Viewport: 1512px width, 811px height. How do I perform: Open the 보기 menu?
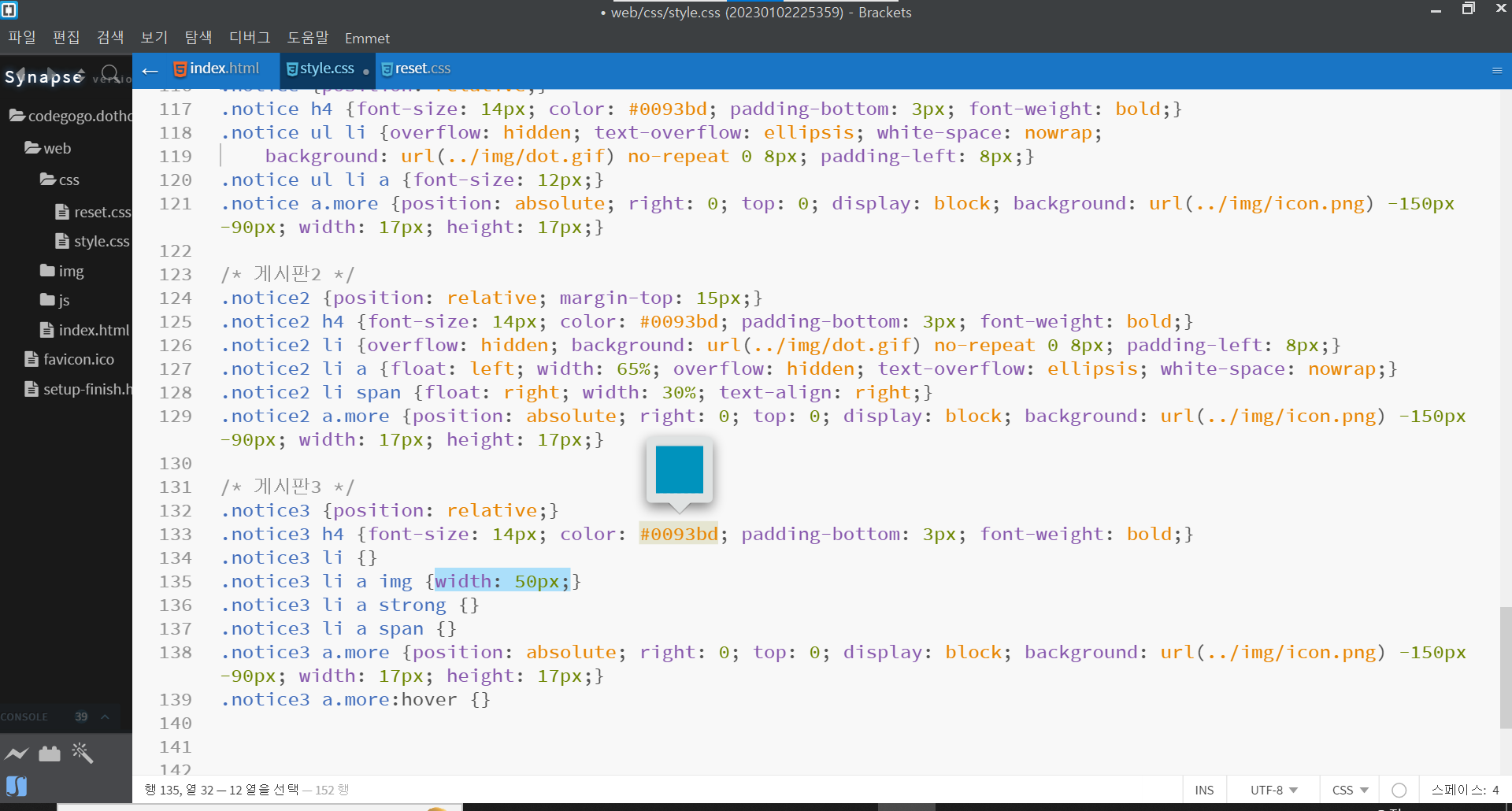[154, 37]
